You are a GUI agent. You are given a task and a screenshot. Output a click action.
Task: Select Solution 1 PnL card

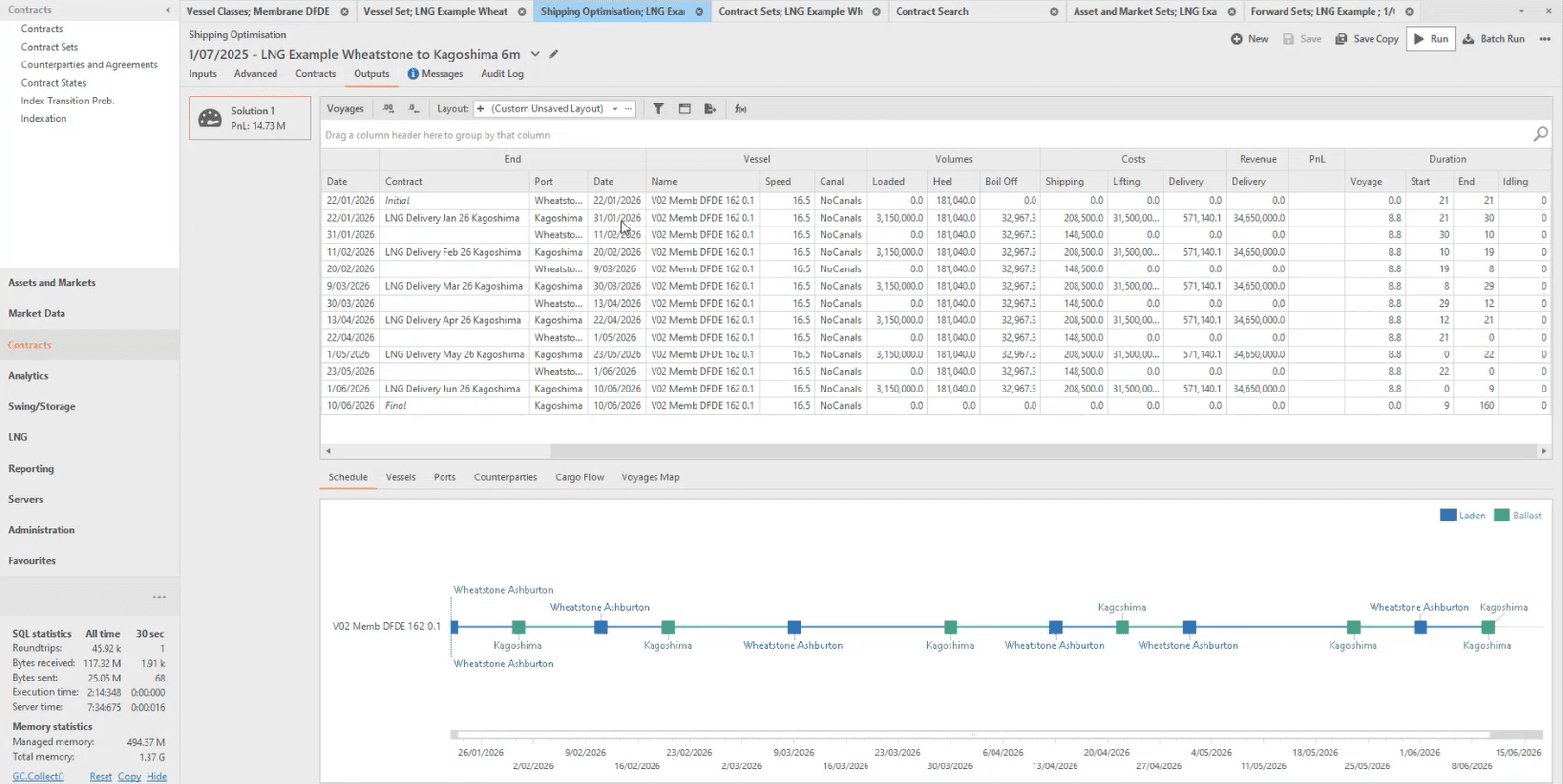tap(249, 118)
